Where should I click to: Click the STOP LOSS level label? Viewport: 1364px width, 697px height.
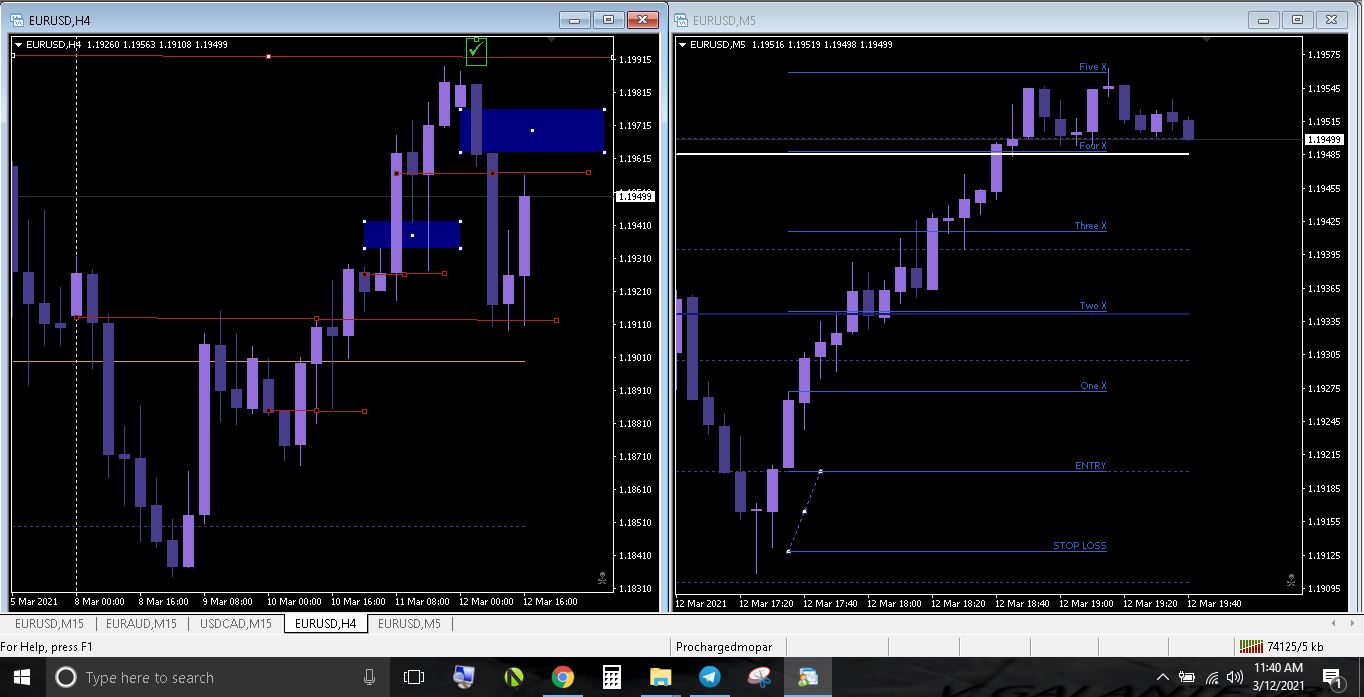(1080, 546)
